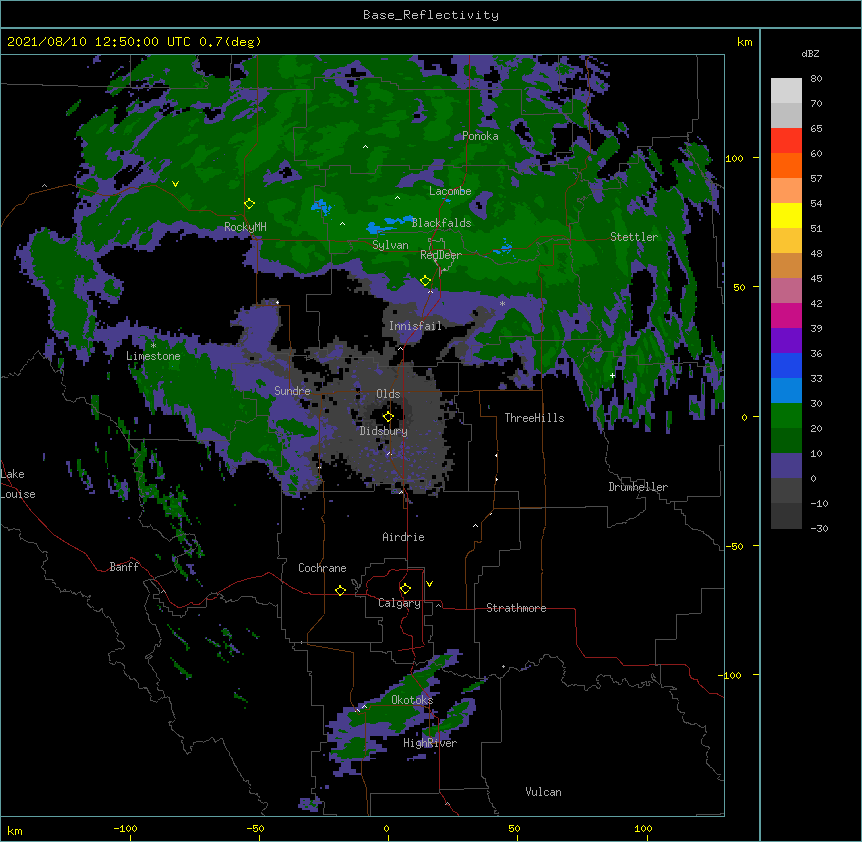The width and height of the screenshot is (862, 842).
Task: Click the km unit label at top right
Action: 744,42
